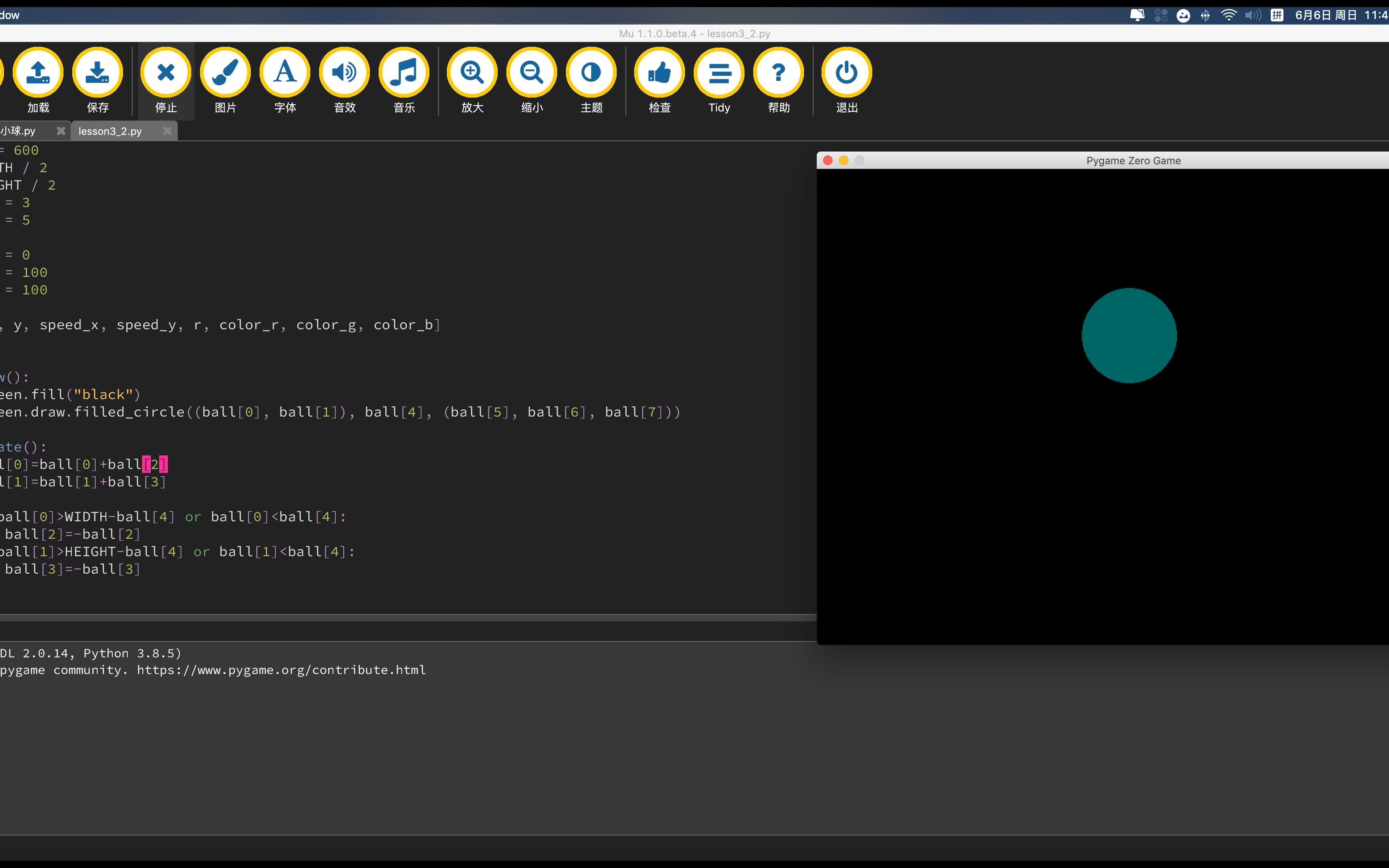Viewport: 1389px width, 868px height.
Task: Quit Mu with the 退出 button
Action: (x=846, y=73)
